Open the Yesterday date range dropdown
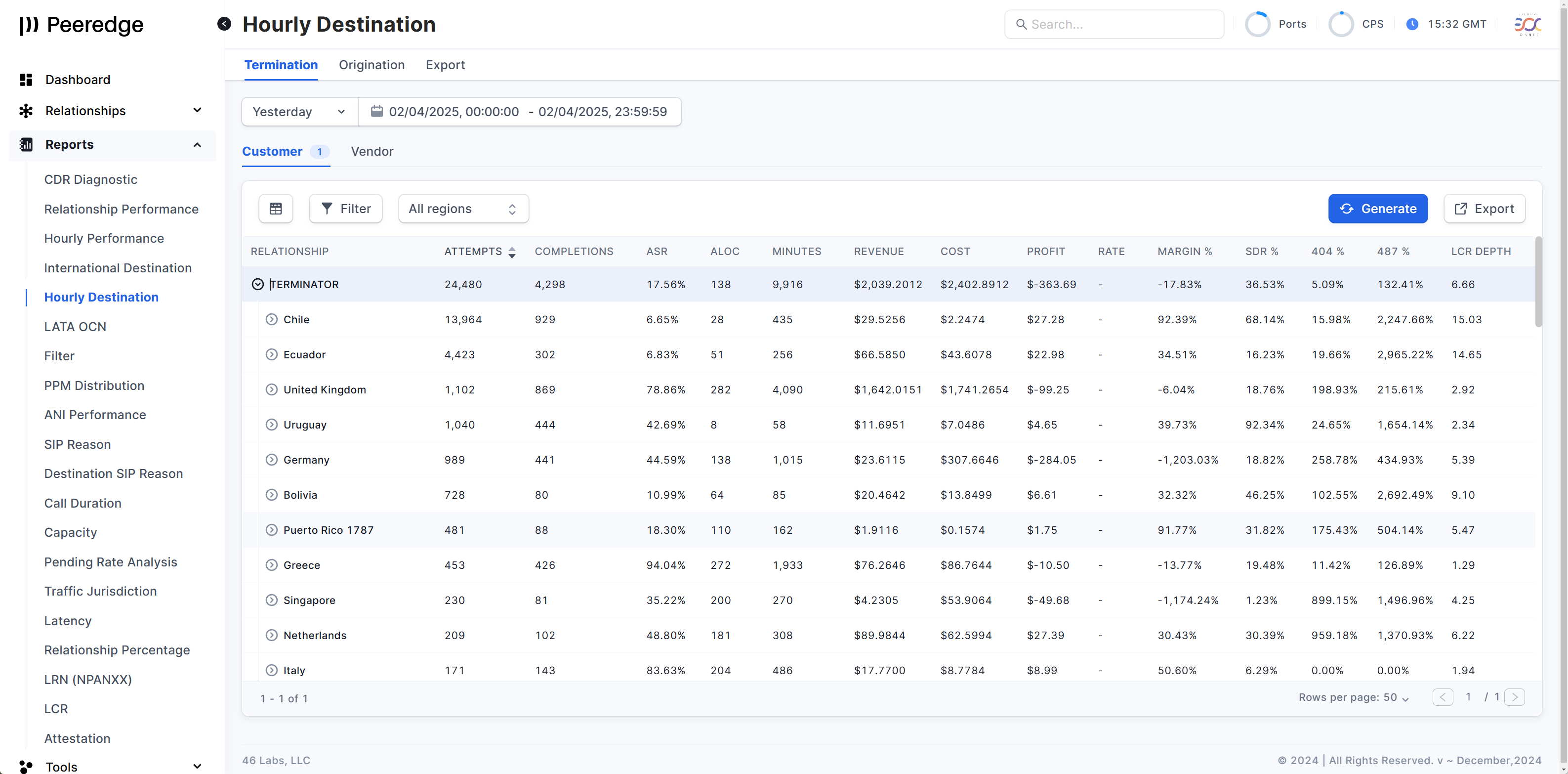 (299, 112)
